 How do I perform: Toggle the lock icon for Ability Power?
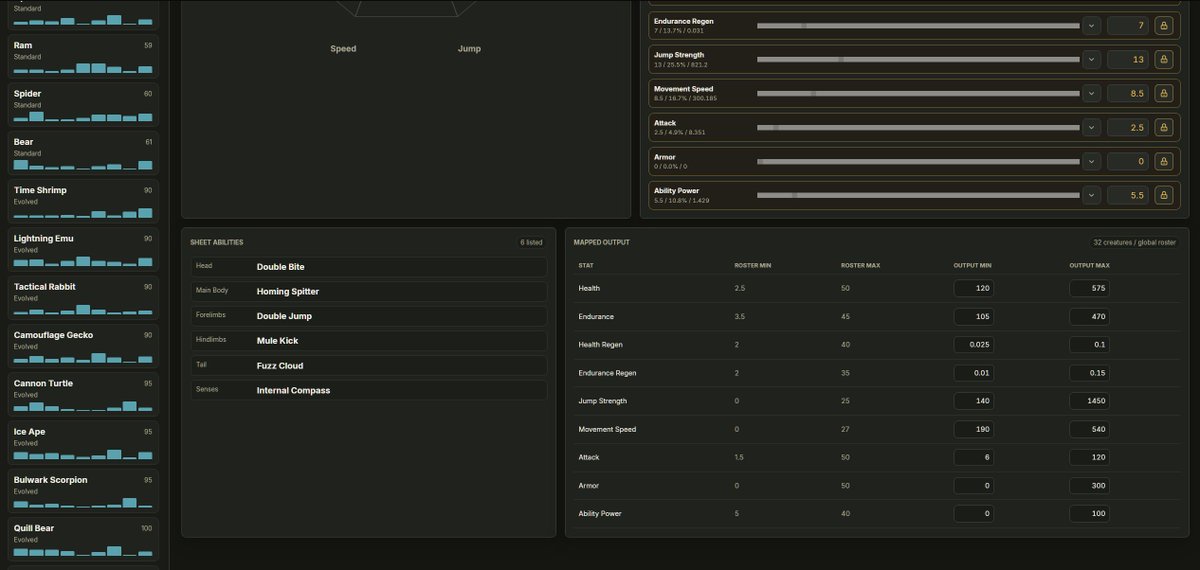(1163, 195)
